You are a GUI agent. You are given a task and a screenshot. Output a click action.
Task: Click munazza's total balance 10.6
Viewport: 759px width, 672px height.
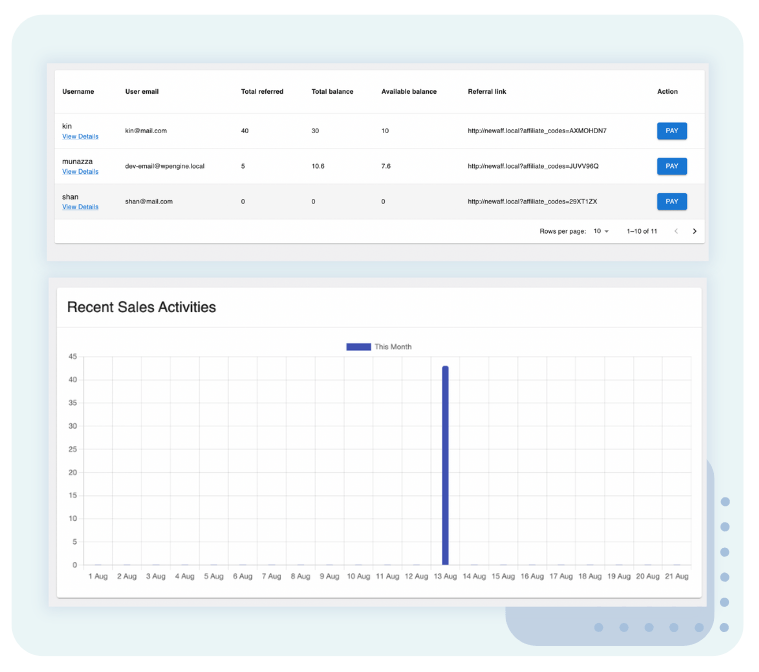coord(318,166)
